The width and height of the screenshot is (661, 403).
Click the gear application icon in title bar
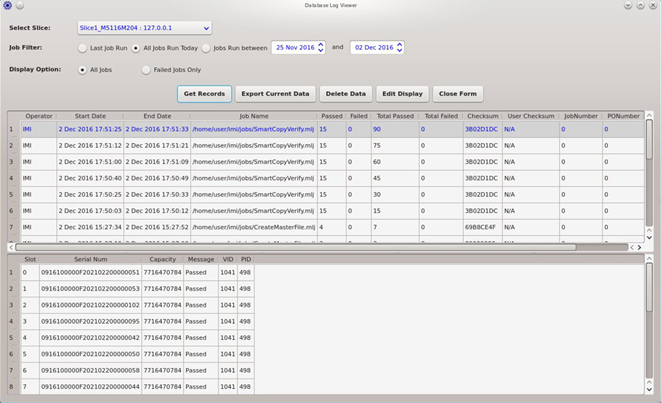7,5
